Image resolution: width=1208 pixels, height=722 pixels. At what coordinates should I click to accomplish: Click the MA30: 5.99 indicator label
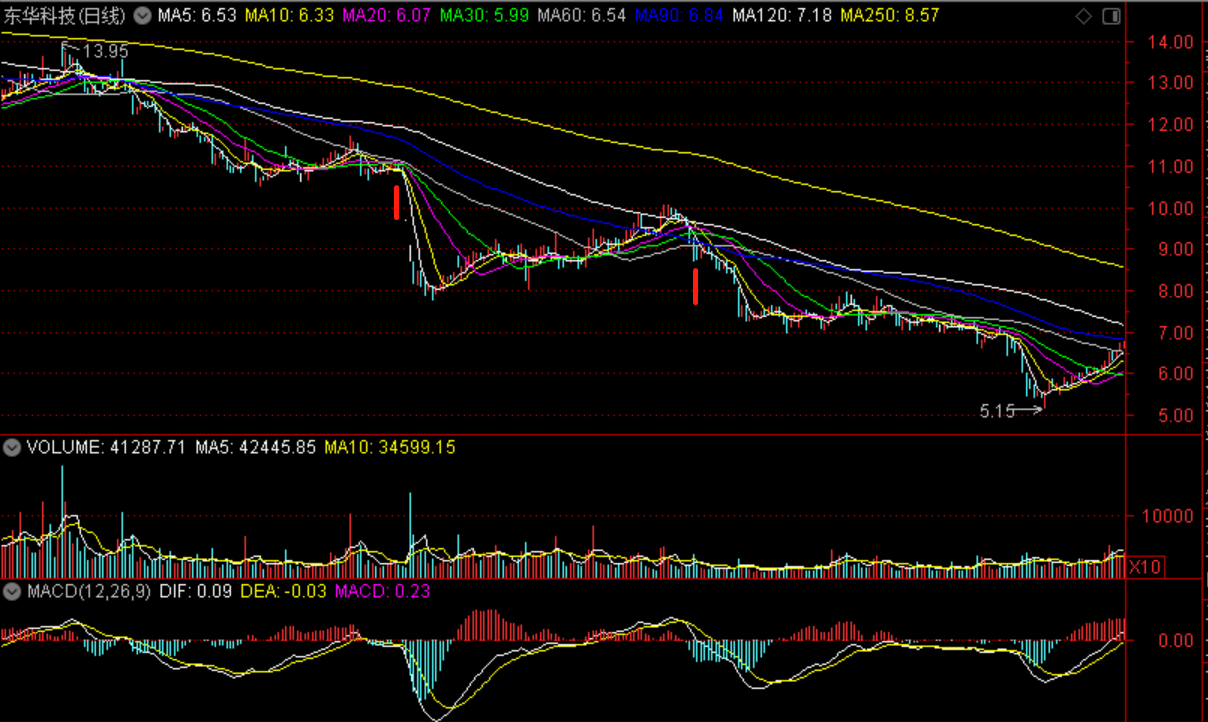coord(485,16)
